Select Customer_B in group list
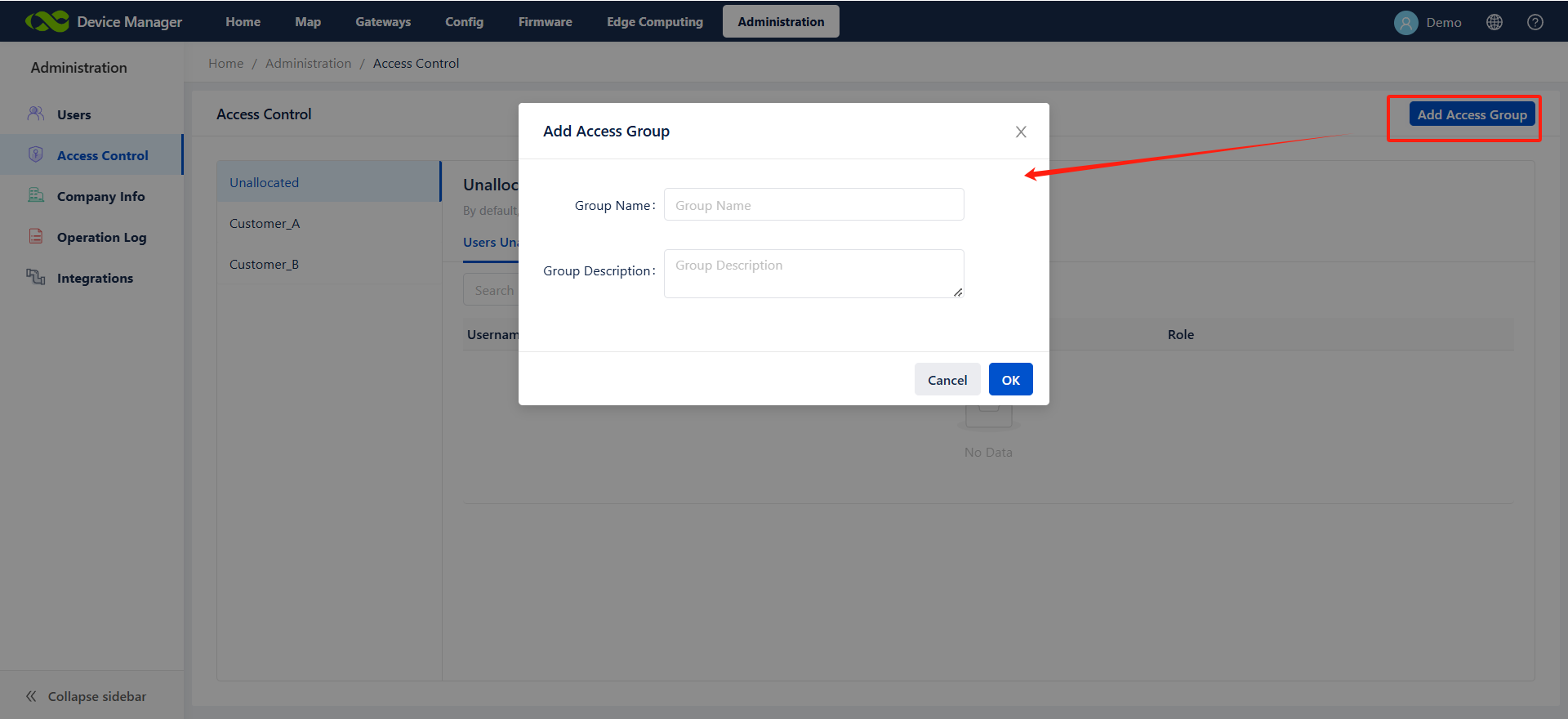Viewport: 1568px width, 719px height. click(264, 265)
